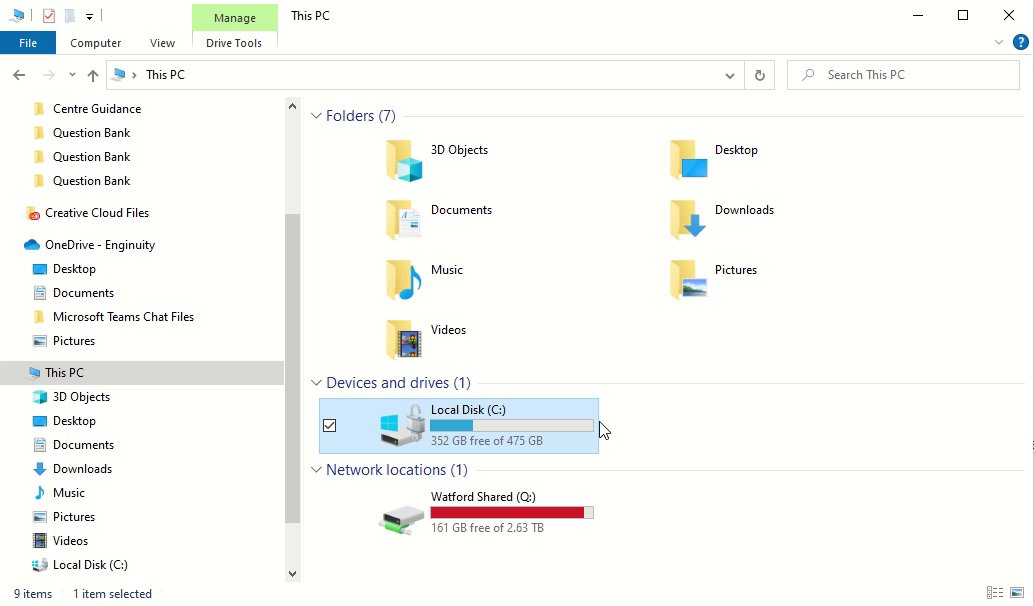Select Microsoft Teams Chat Files in sidebar

(x=123, y=317)
